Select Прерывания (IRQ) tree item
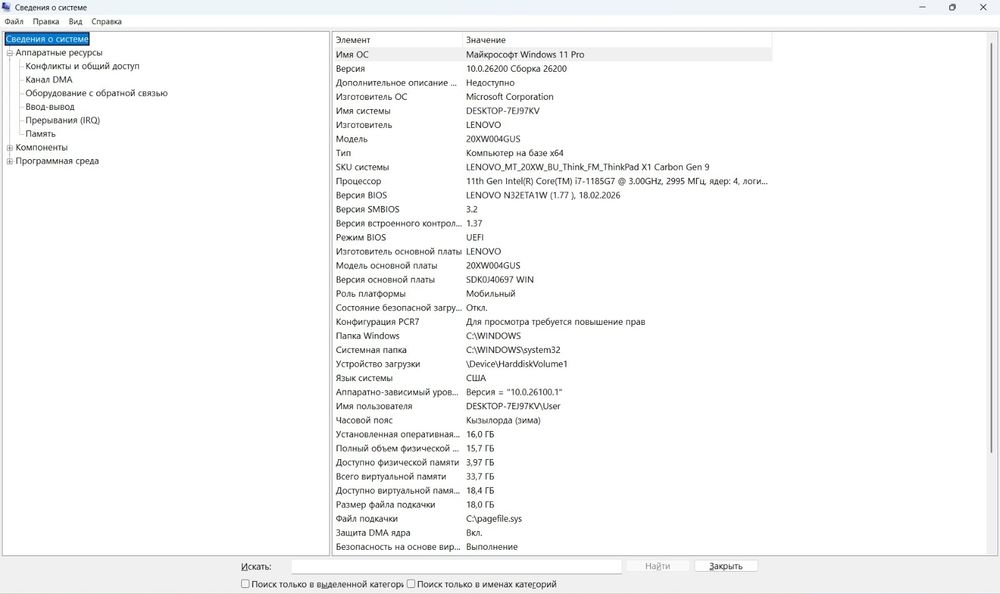This screenshot has width=1000, height=594. [x=62, y=120]
